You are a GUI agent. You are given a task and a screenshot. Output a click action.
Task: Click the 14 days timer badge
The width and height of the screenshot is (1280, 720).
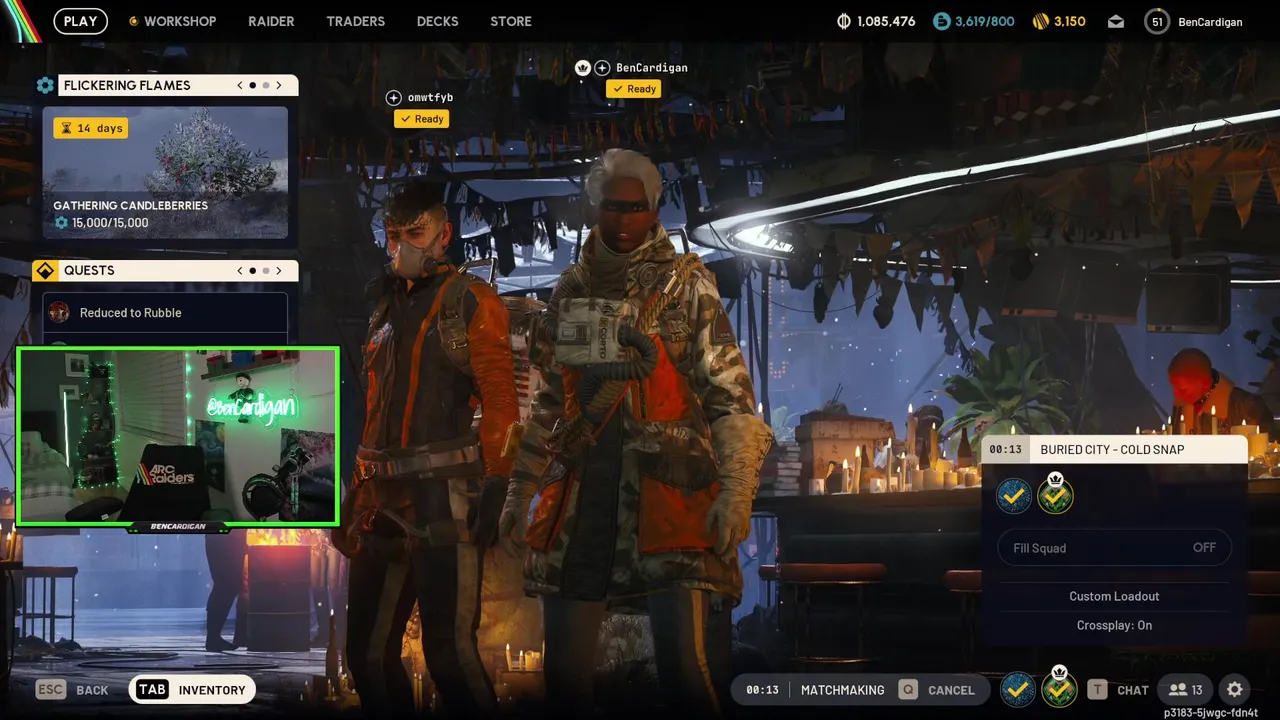90,128
